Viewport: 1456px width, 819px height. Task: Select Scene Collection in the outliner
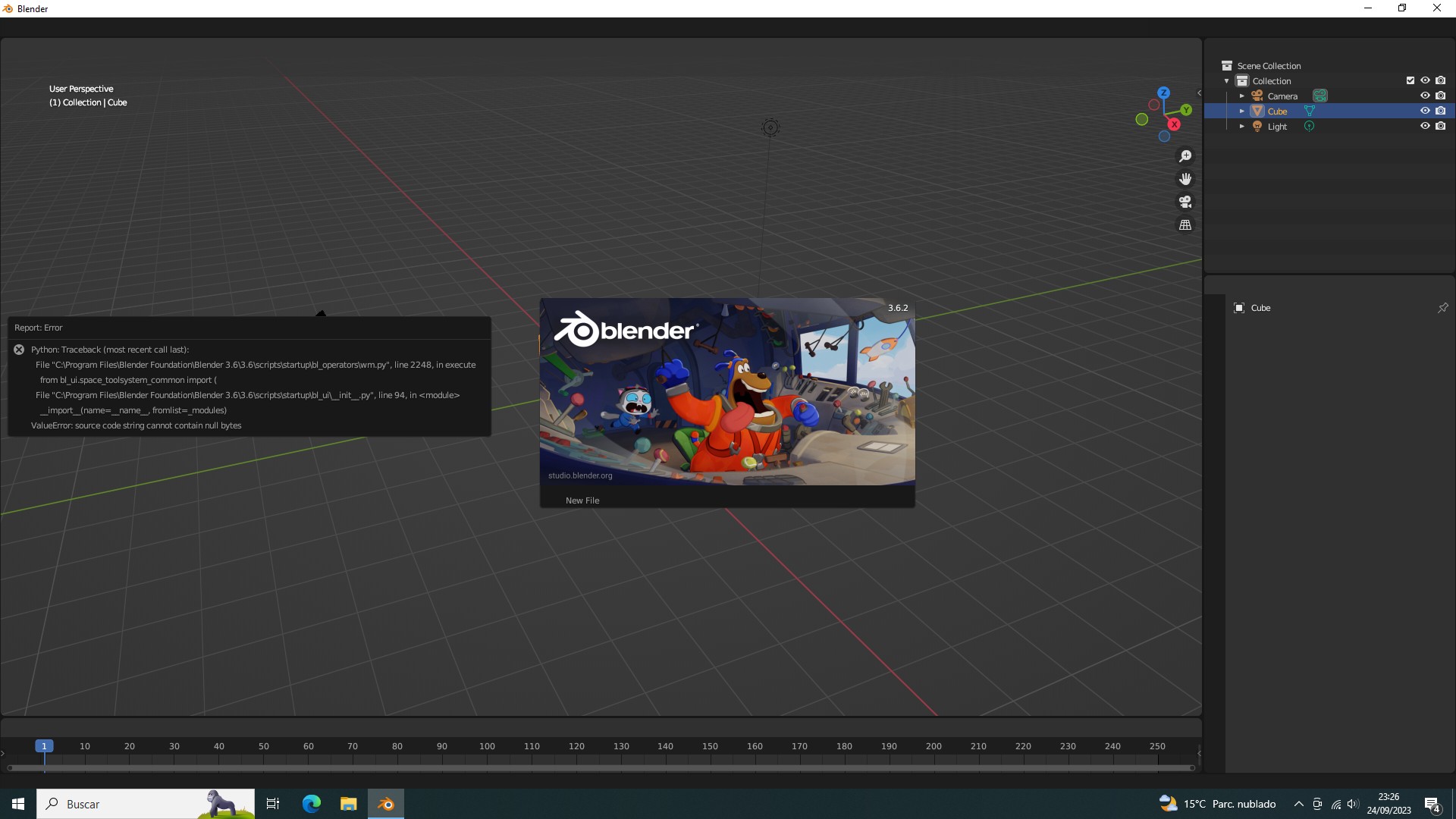click(x=1269, y=66)
